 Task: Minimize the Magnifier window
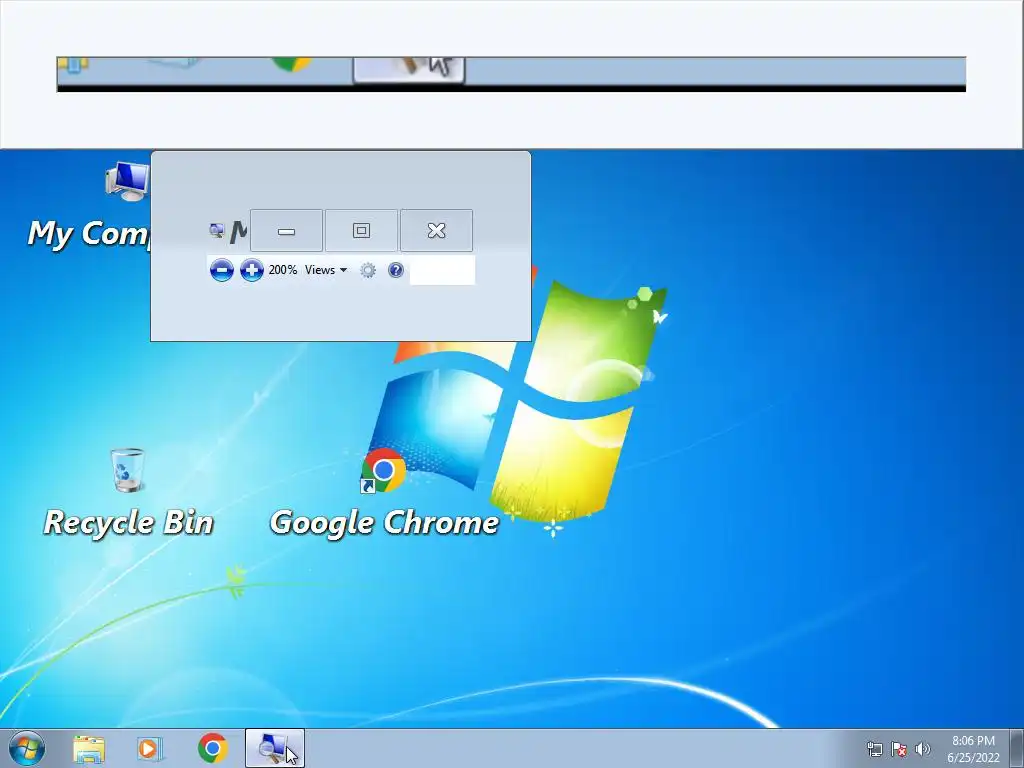(x=286, y=231)
